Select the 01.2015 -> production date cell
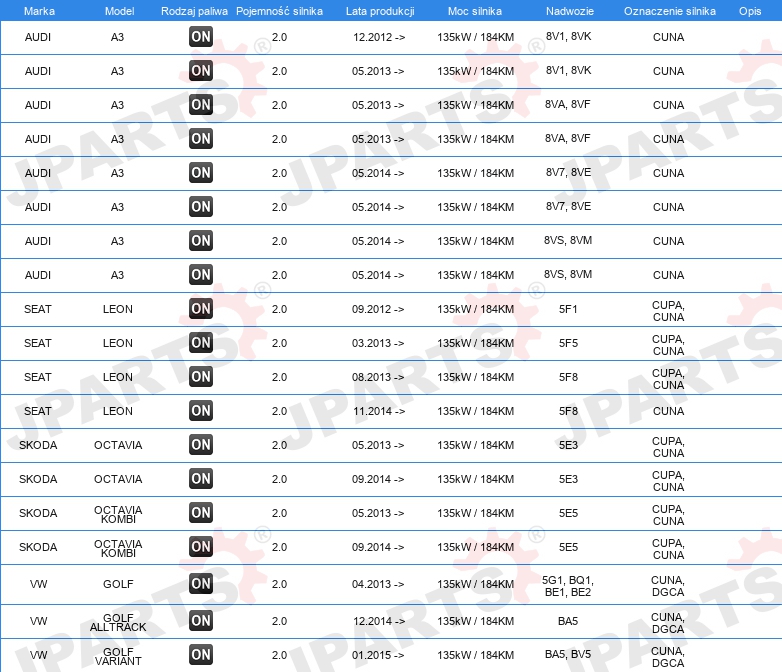The image size is (782, 672). point(378,655)
